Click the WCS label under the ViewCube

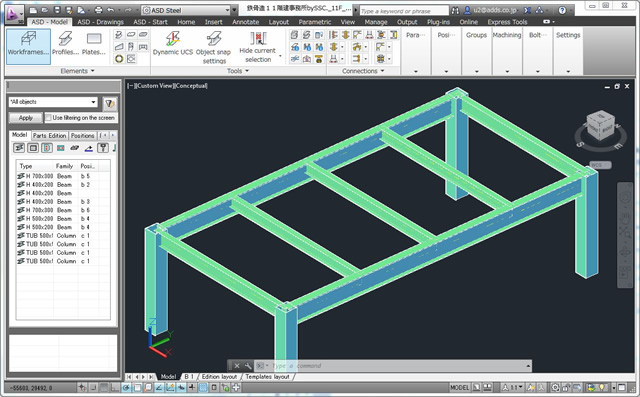(x=600, y=165)
